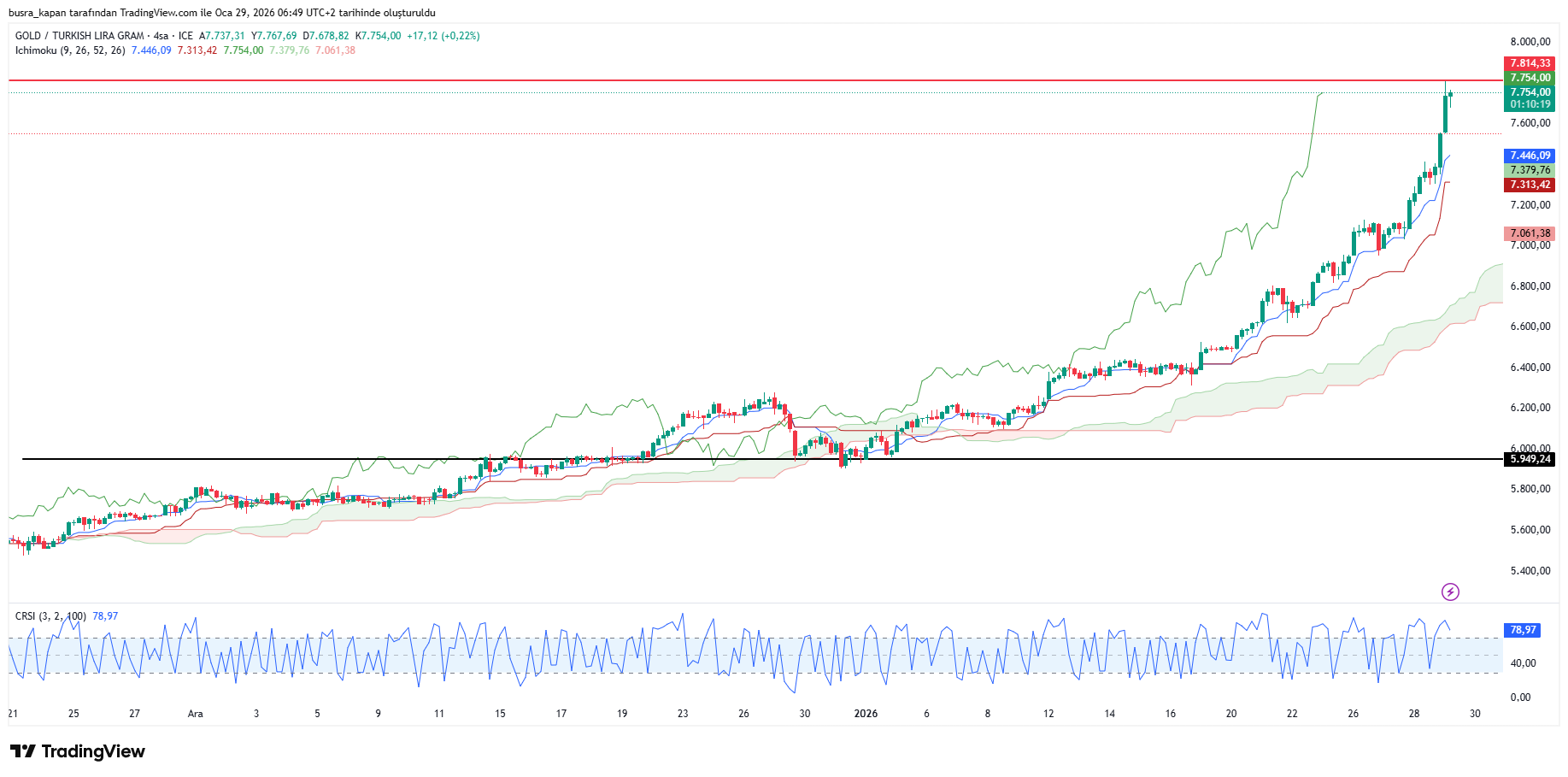Click the busra_kapan snapshot header text
This screenshot has width=1568, height=777.
[x=221, y=13]
